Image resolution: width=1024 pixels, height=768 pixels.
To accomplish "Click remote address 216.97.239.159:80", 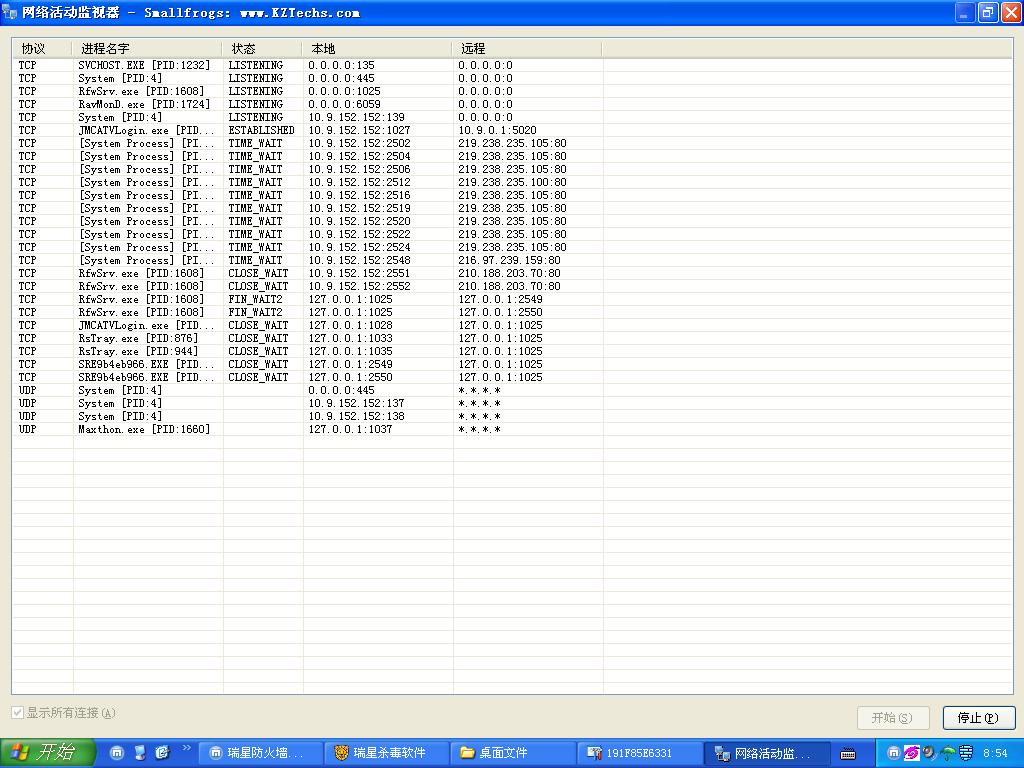I will tap(509, 261).
